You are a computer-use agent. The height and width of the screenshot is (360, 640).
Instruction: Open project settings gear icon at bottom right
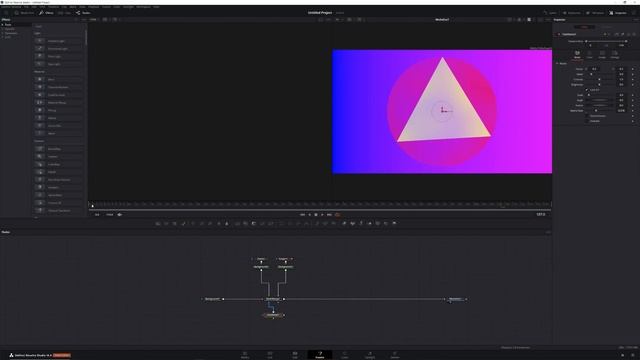click(633, 356)
